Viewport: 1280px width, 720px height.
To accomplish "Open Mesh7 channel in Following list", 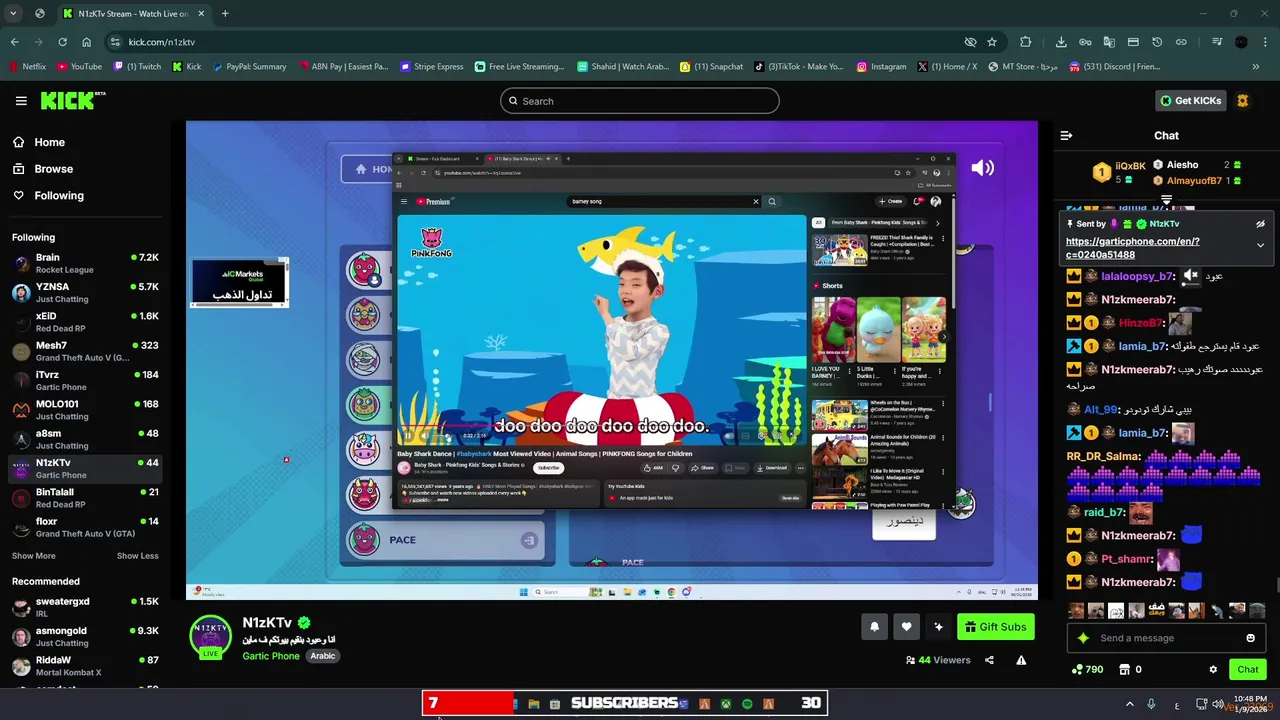I will click(x=85, y=351).
